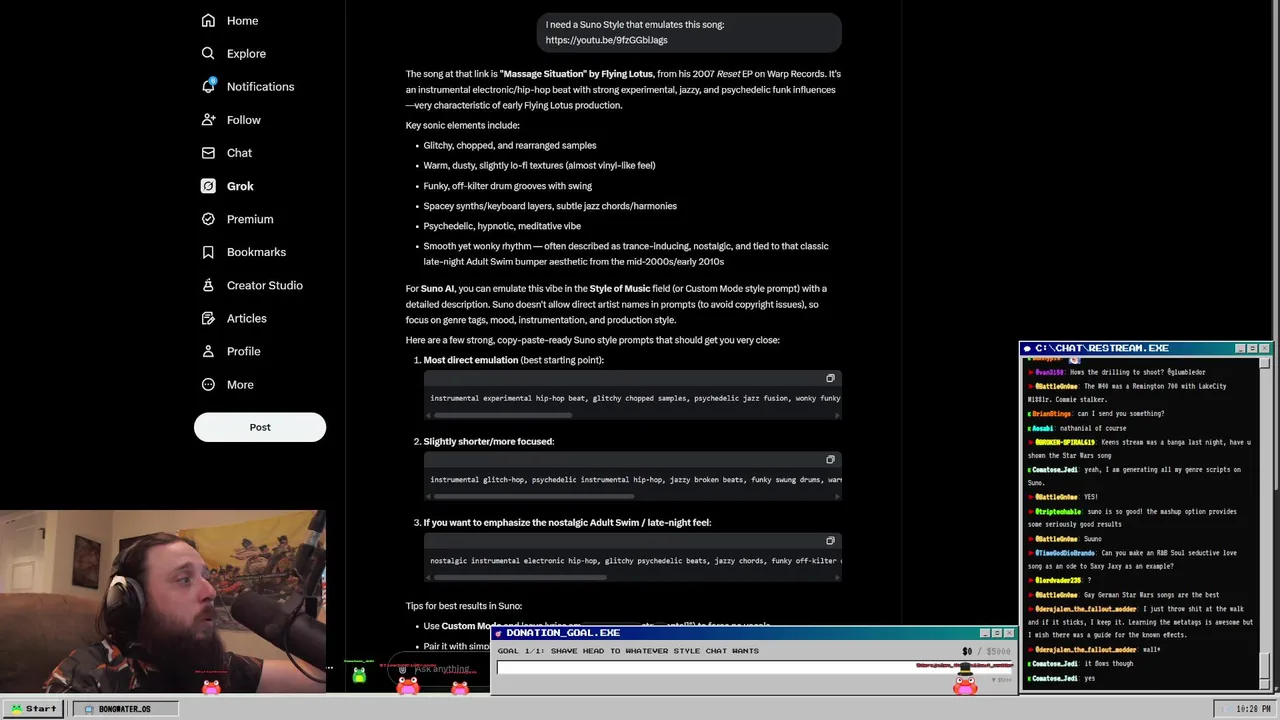Copy the Slightly shorter/more focused prompt
The image size is (1280, 720).
[x=830, y=459]
